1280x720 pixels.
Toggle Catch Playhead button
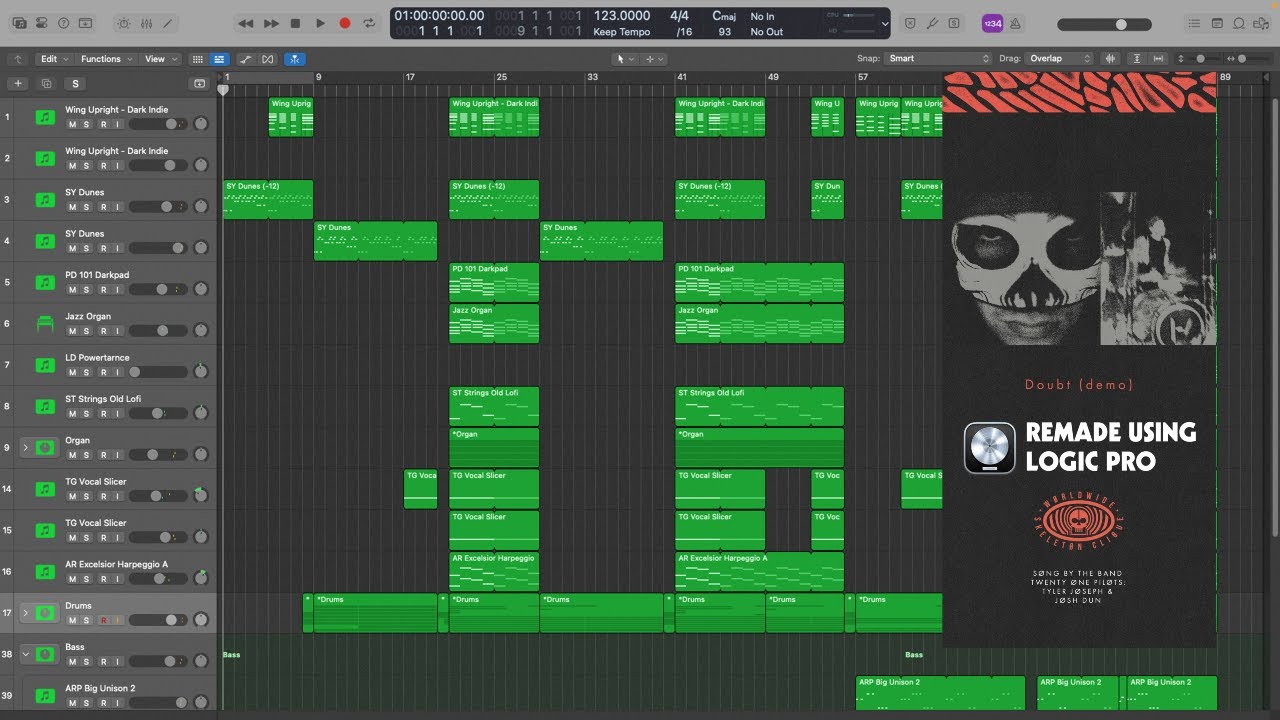295,59
